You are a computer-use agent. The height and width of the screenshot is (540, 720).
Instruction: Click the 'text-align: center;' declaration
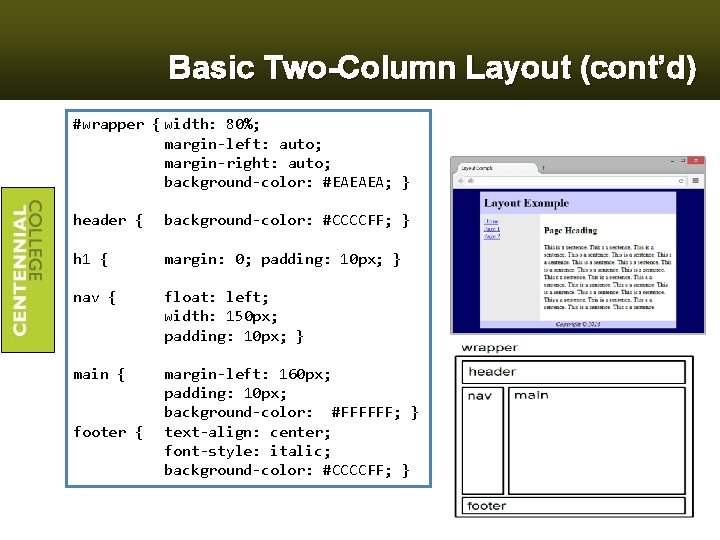click(247, 432)
